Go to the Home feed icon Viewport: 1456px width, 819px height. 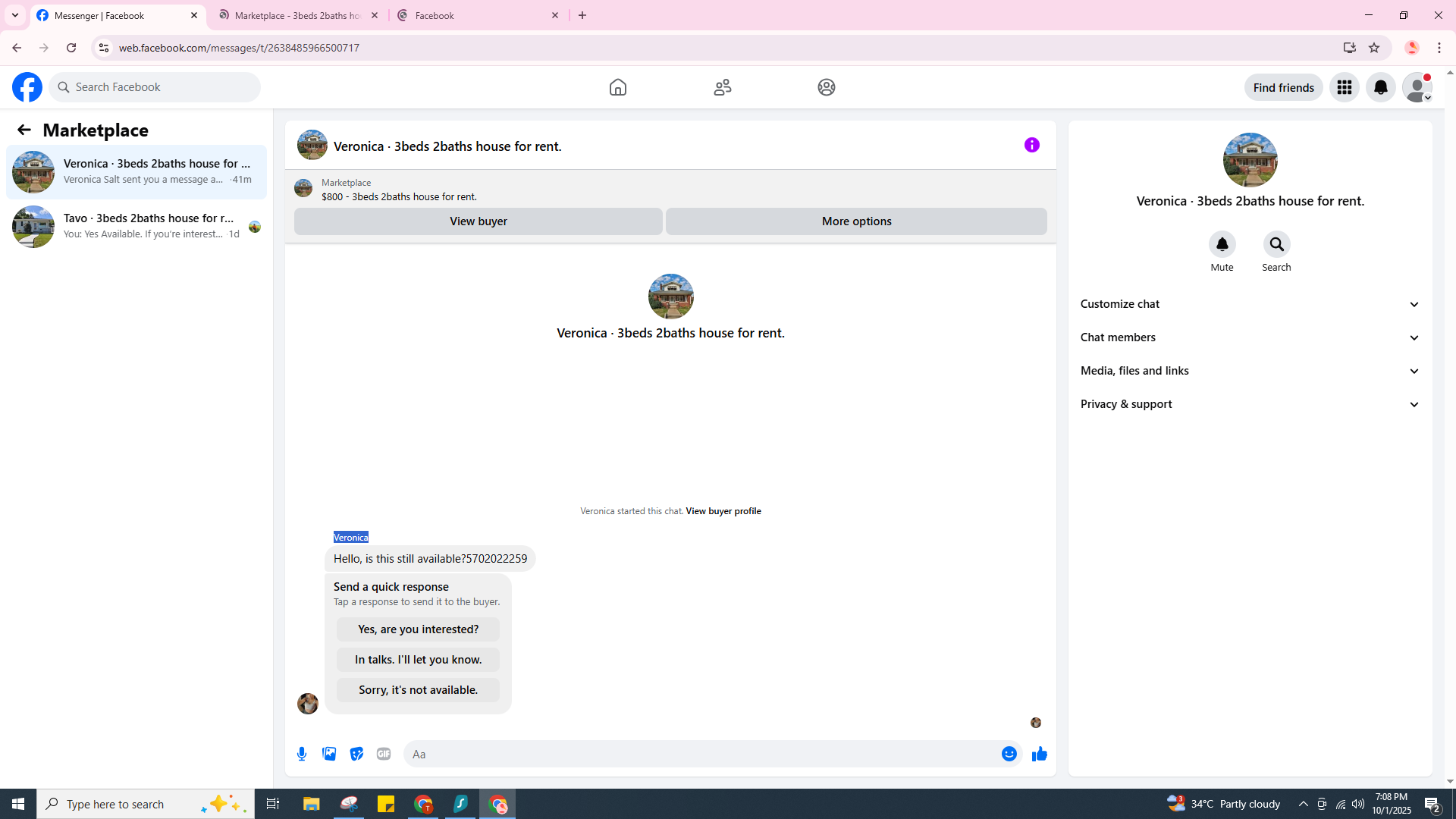click(x=618, y=87)
